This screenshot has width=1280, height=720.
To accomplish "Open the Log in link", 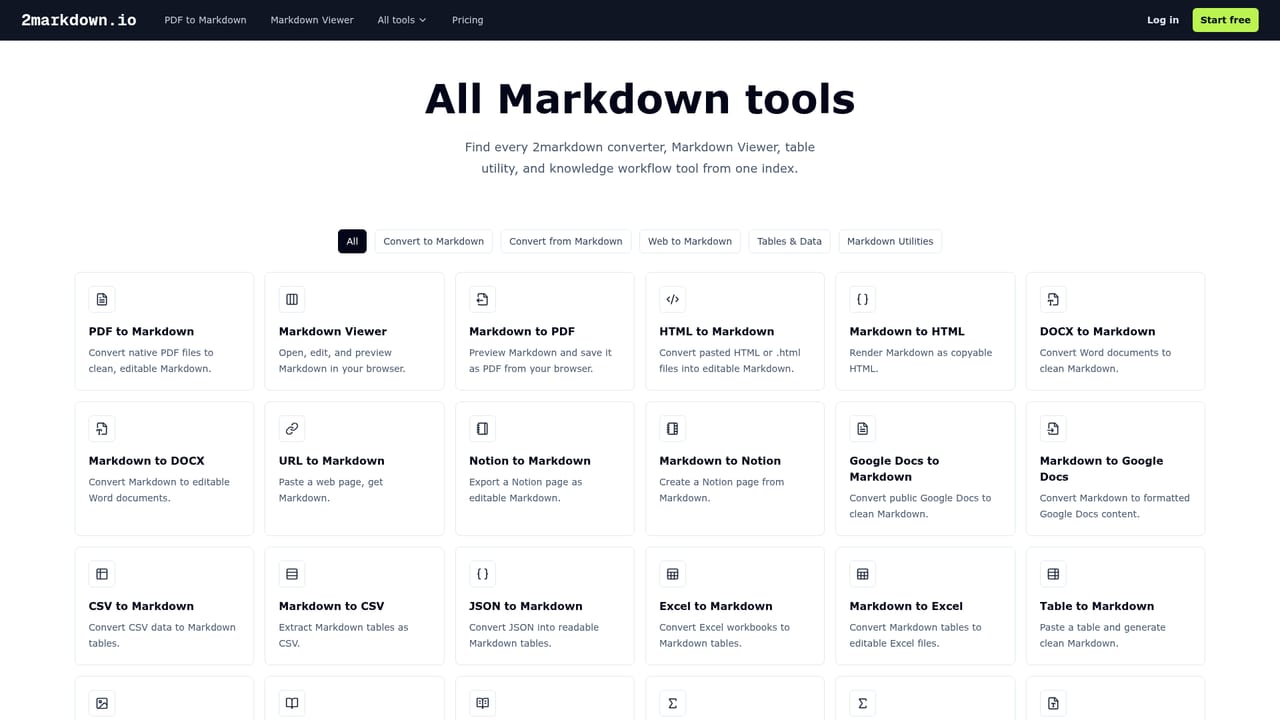I will click(x=1163, y=20).
